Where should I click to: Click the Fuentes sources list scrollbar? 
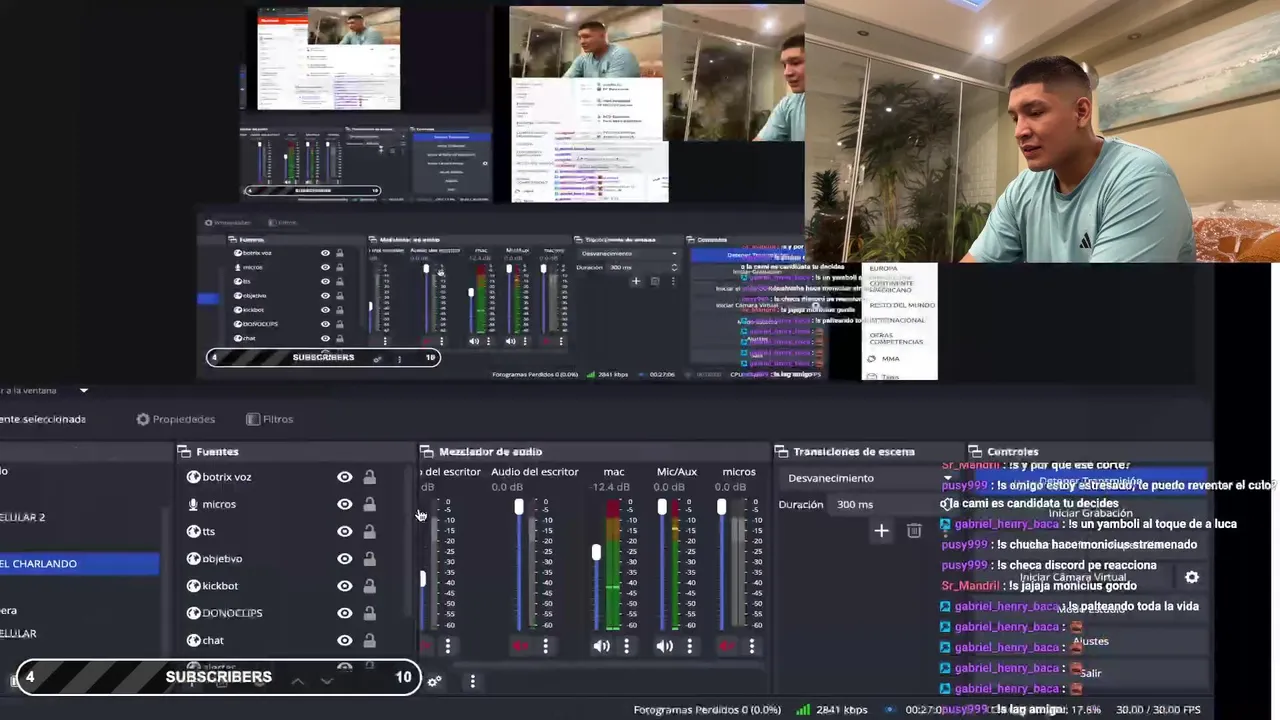coord(409,540)
